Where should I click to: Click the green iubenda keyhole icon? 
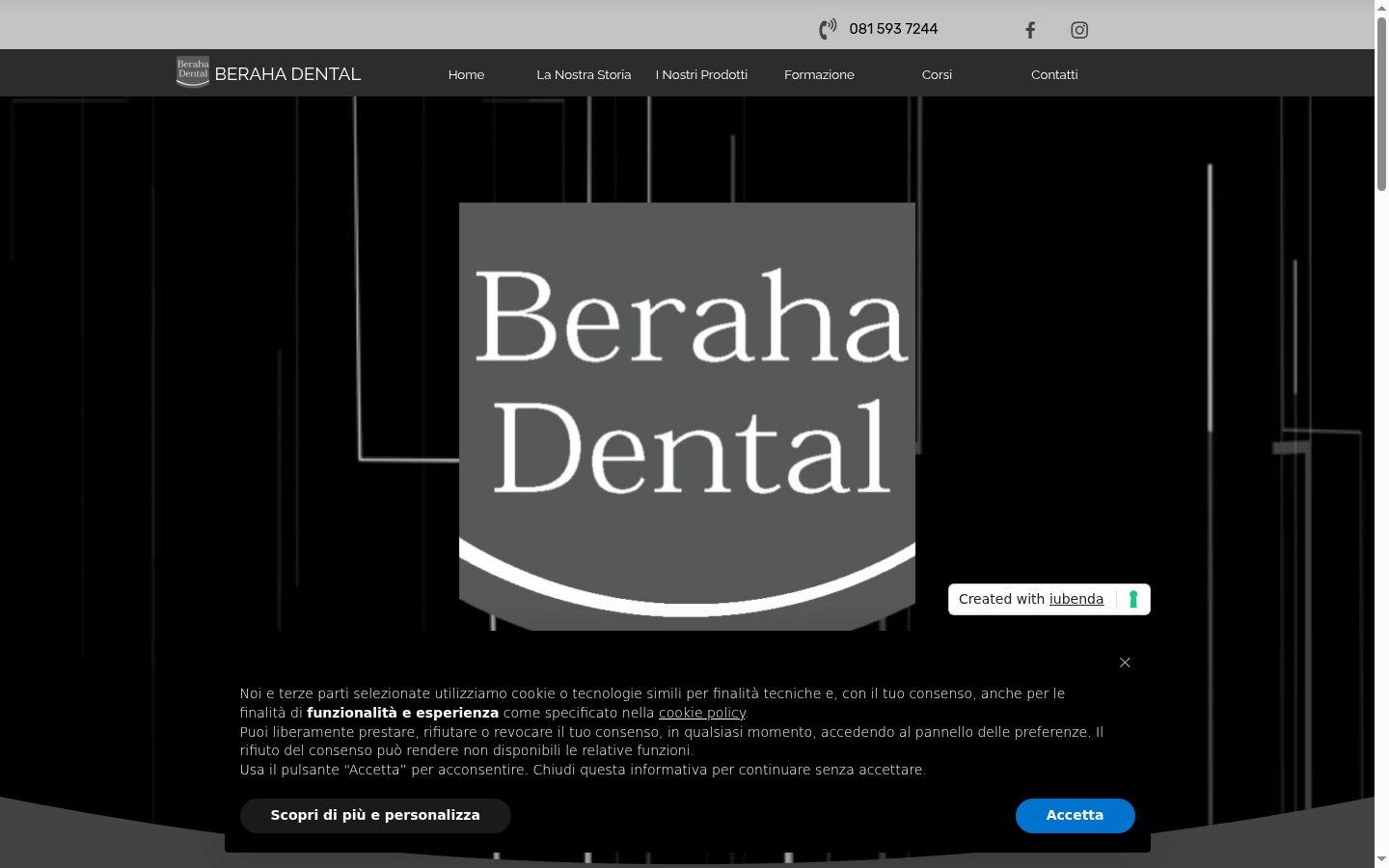pos(1133,599)
